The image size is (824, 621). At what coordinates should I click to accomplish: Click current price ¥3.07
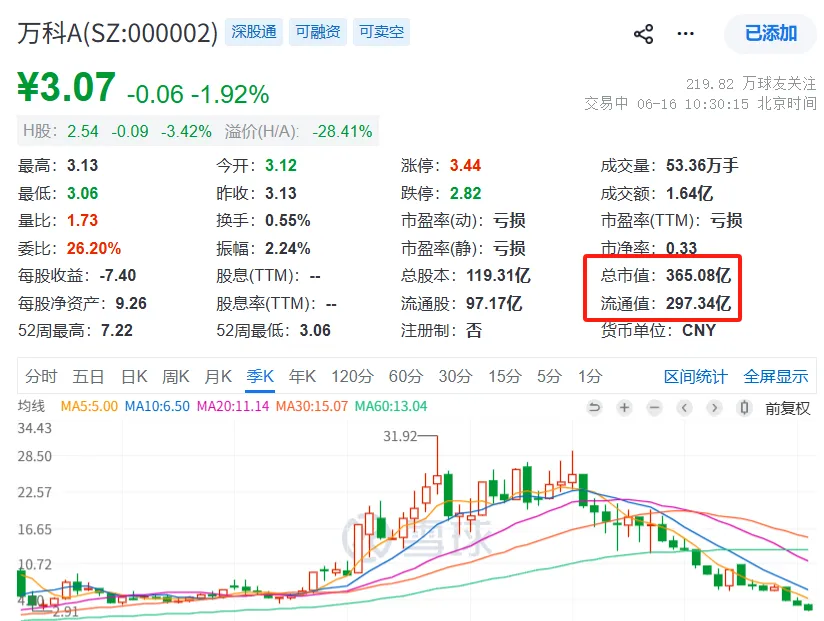pyautogui.click(x=66, y=87)
